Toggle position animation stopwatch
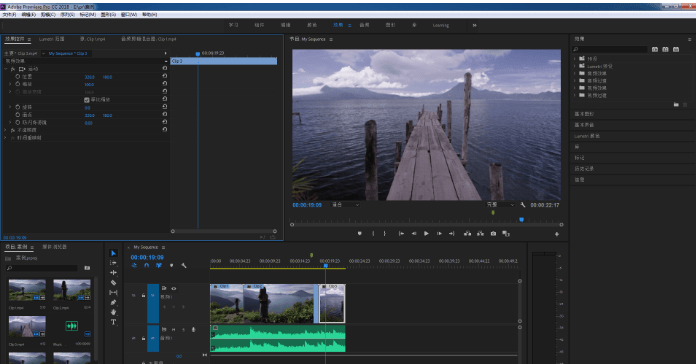696x364 pixels. (18, 77)
